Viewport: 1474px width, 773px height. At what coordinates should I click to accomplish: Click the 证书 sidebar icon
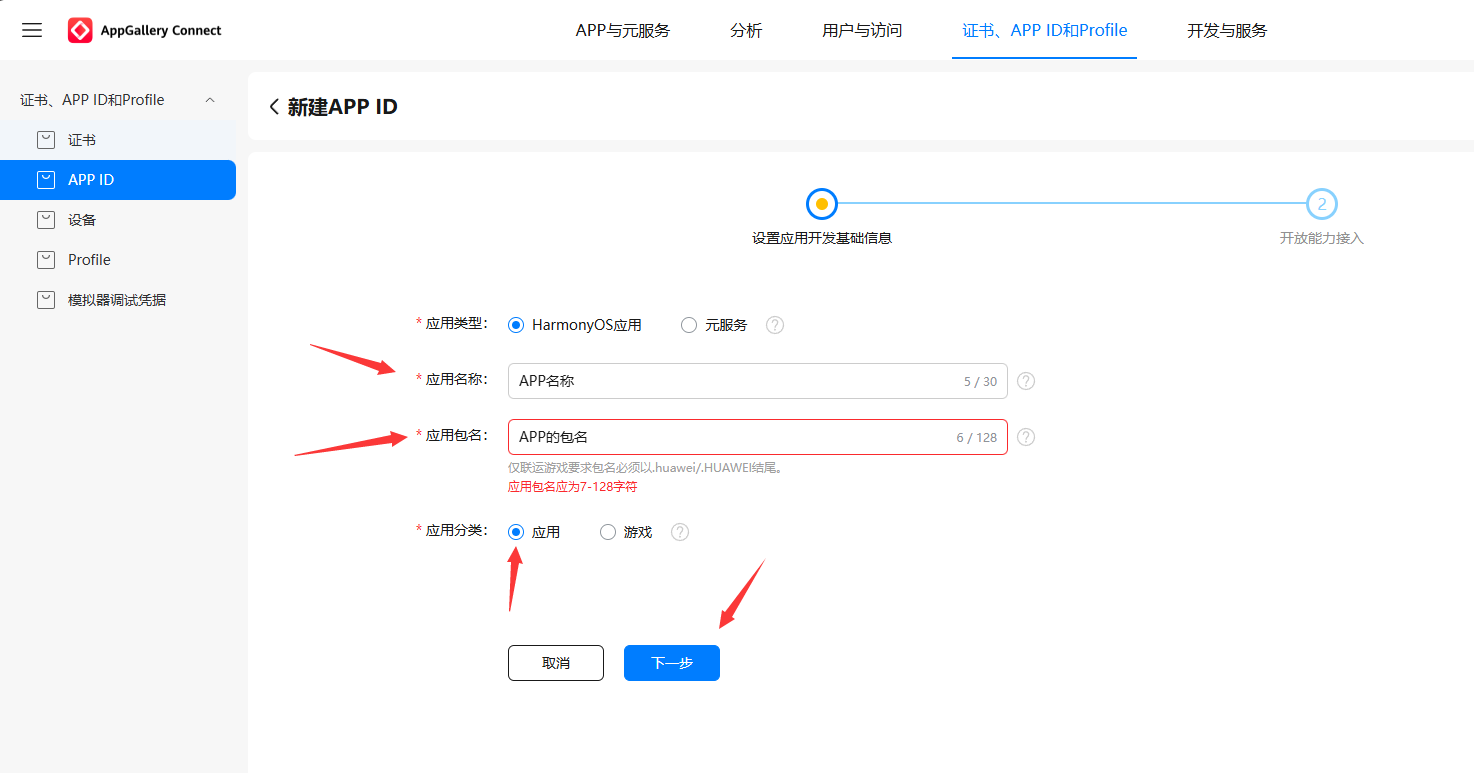[x=46, y=140]
